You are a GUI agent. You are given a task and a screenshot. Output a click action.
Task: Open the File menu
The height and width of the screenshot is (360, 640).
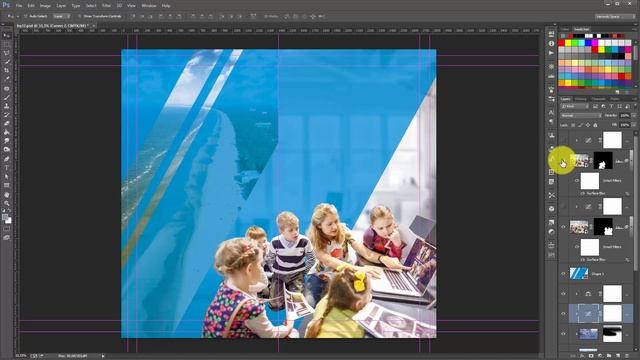pos(19,6)
